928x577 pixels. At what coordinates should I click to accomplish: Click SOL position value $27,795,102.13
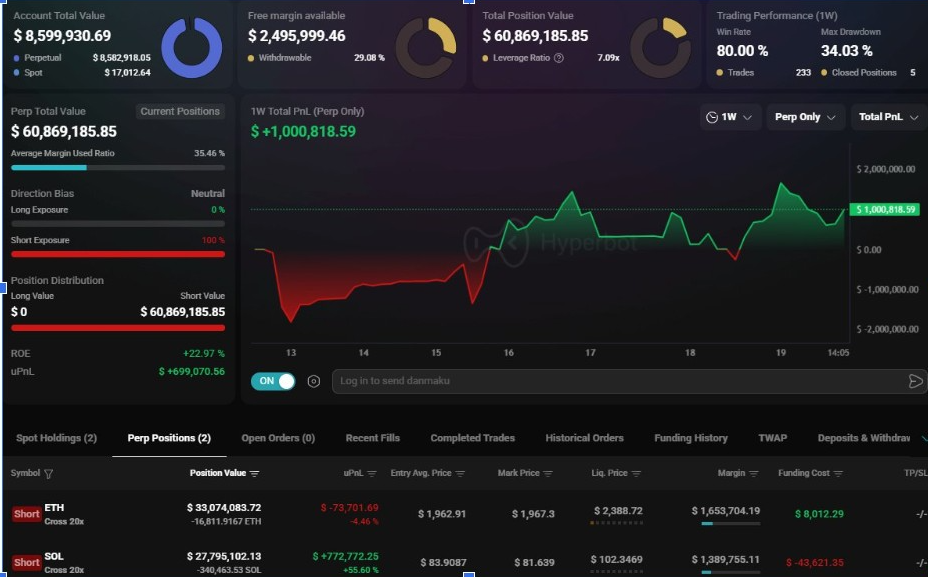[224, 556]
